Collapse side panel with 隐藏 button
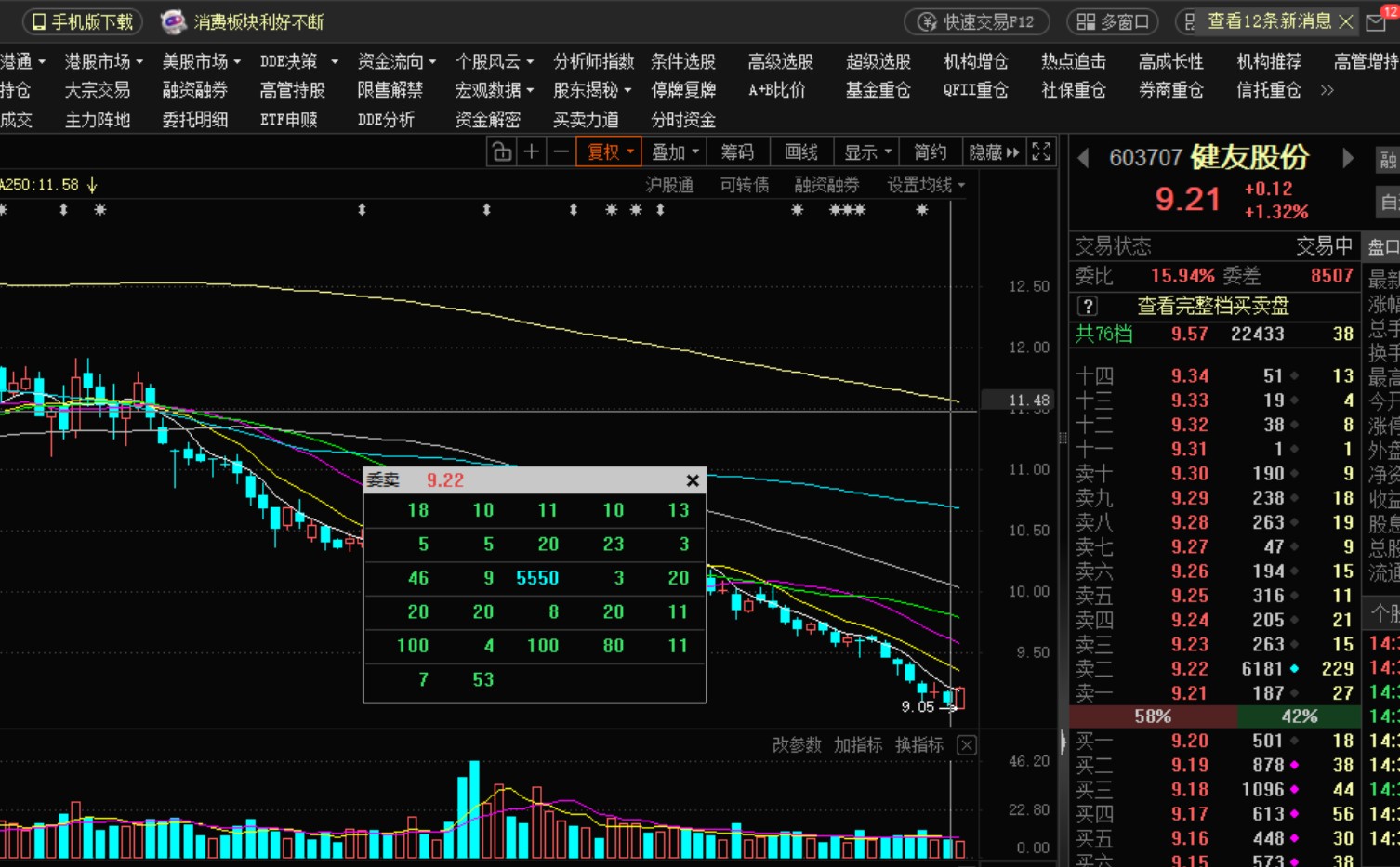This screenshot has height=867, width=1400. tap(994, 151)
